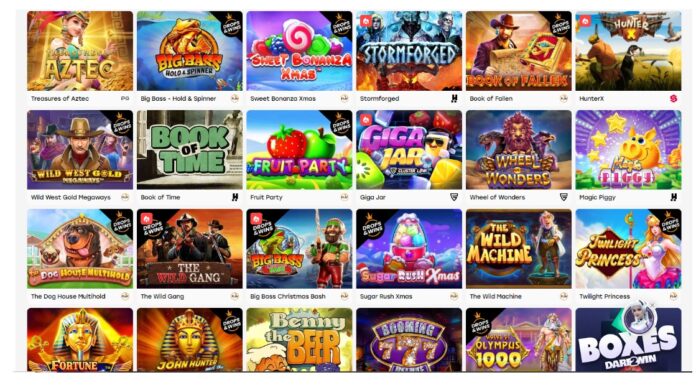Image resolution: width=696 pixels, height=385 pixels.
Task: Click the provider icon beside Book of Time
Action: tap(235, 197)
